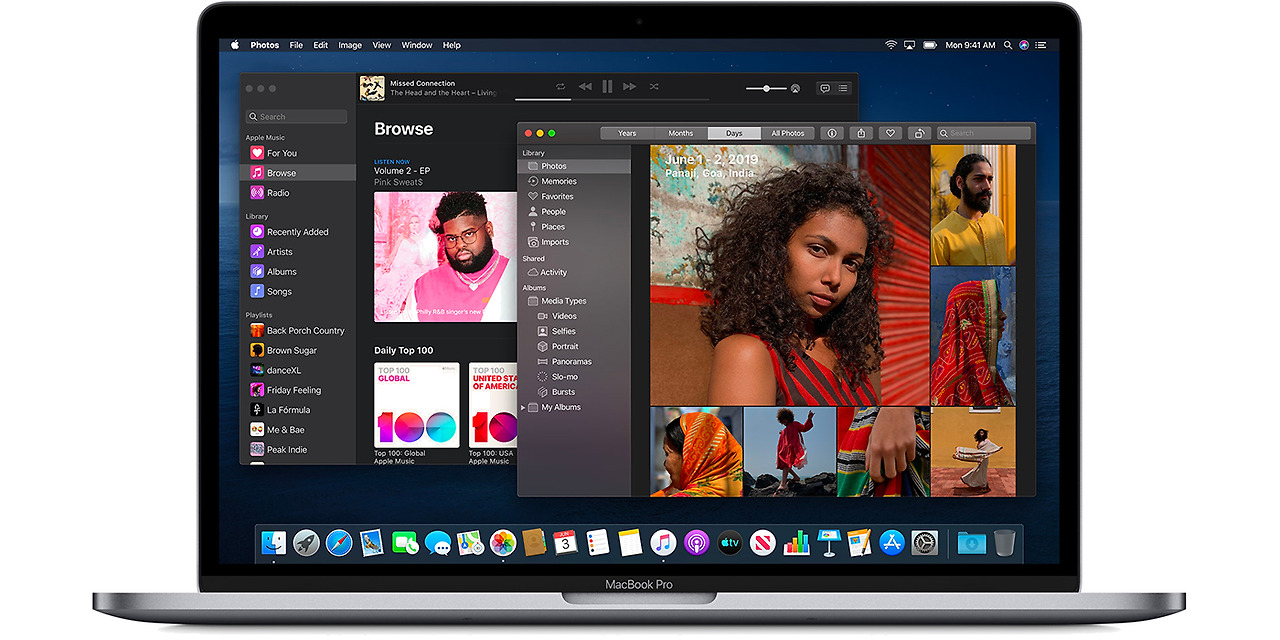Open the Apple menu
Screen dimensions: 1280x640
pos(235,45)
